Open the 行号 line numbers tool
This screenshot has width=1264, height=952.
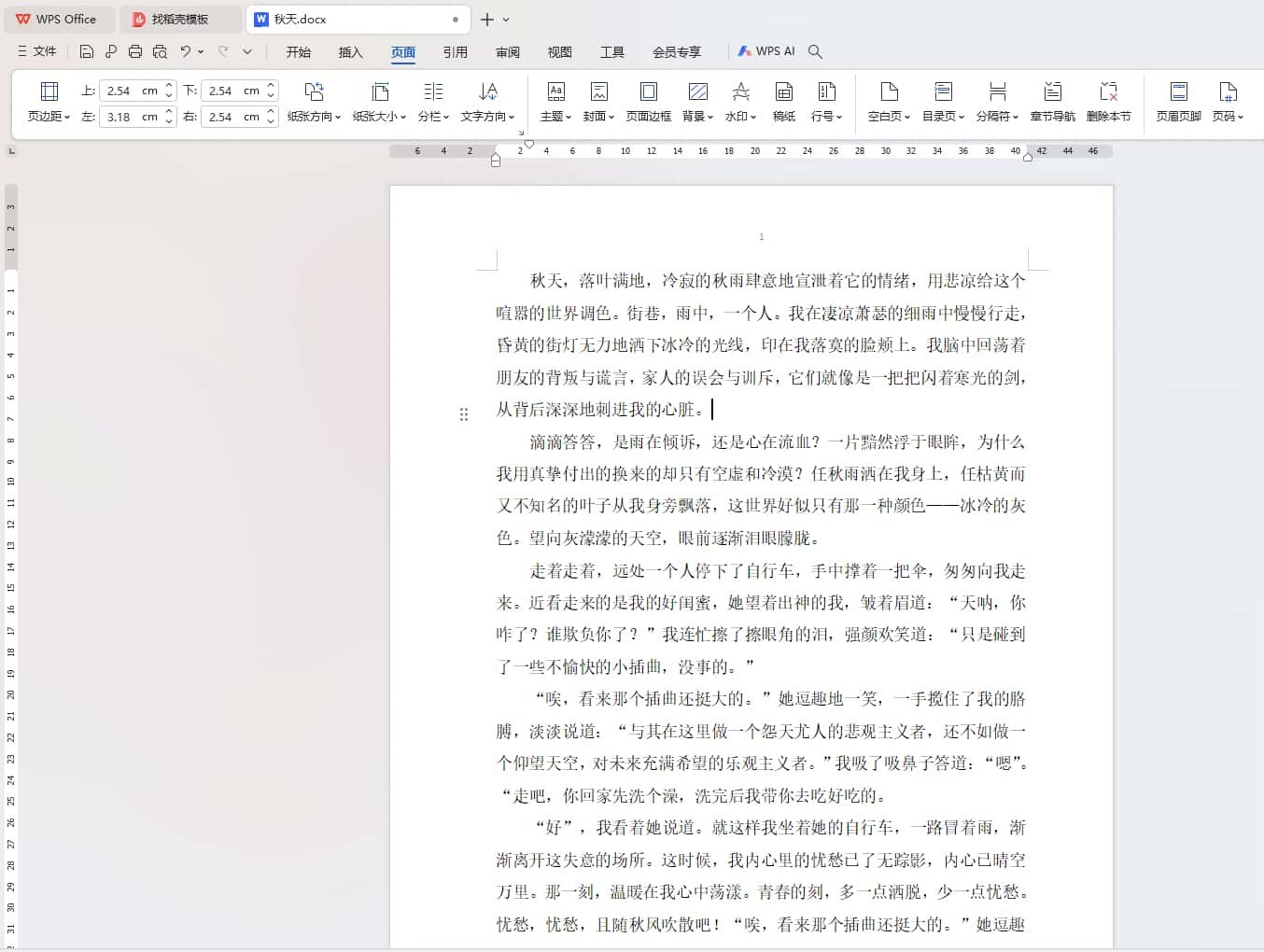(x=826, y=102)
